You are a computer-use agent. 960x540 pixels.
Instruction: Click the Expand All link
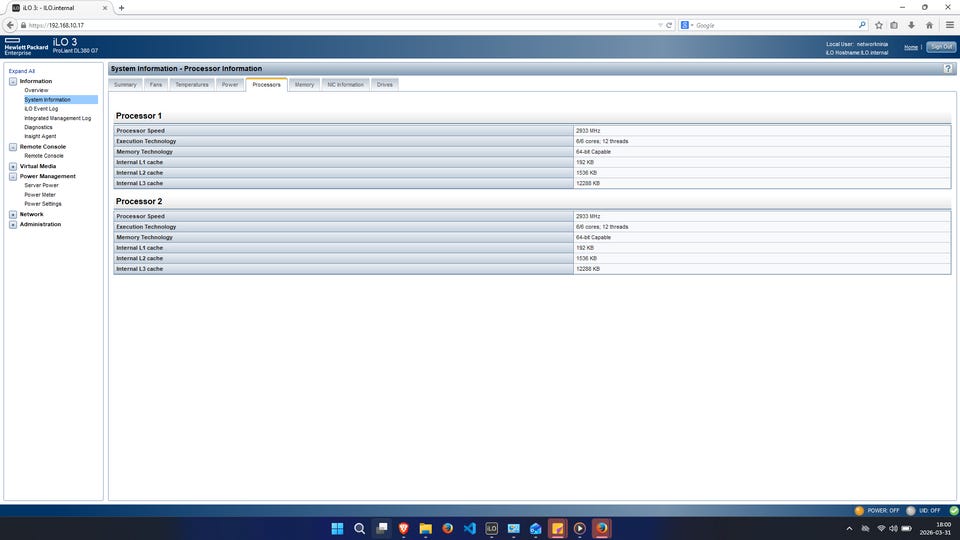click(x=22, y=71)
